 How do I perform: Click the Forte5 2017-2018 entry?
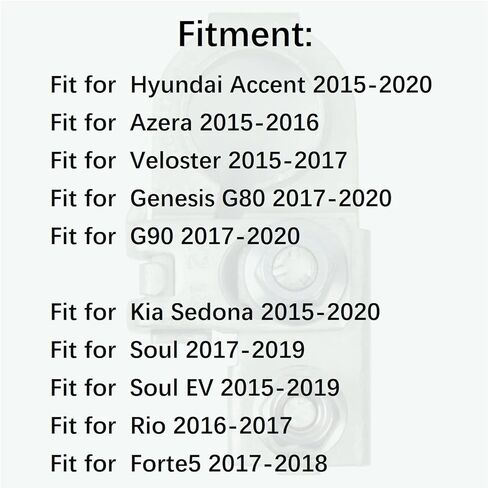point(189,464)
